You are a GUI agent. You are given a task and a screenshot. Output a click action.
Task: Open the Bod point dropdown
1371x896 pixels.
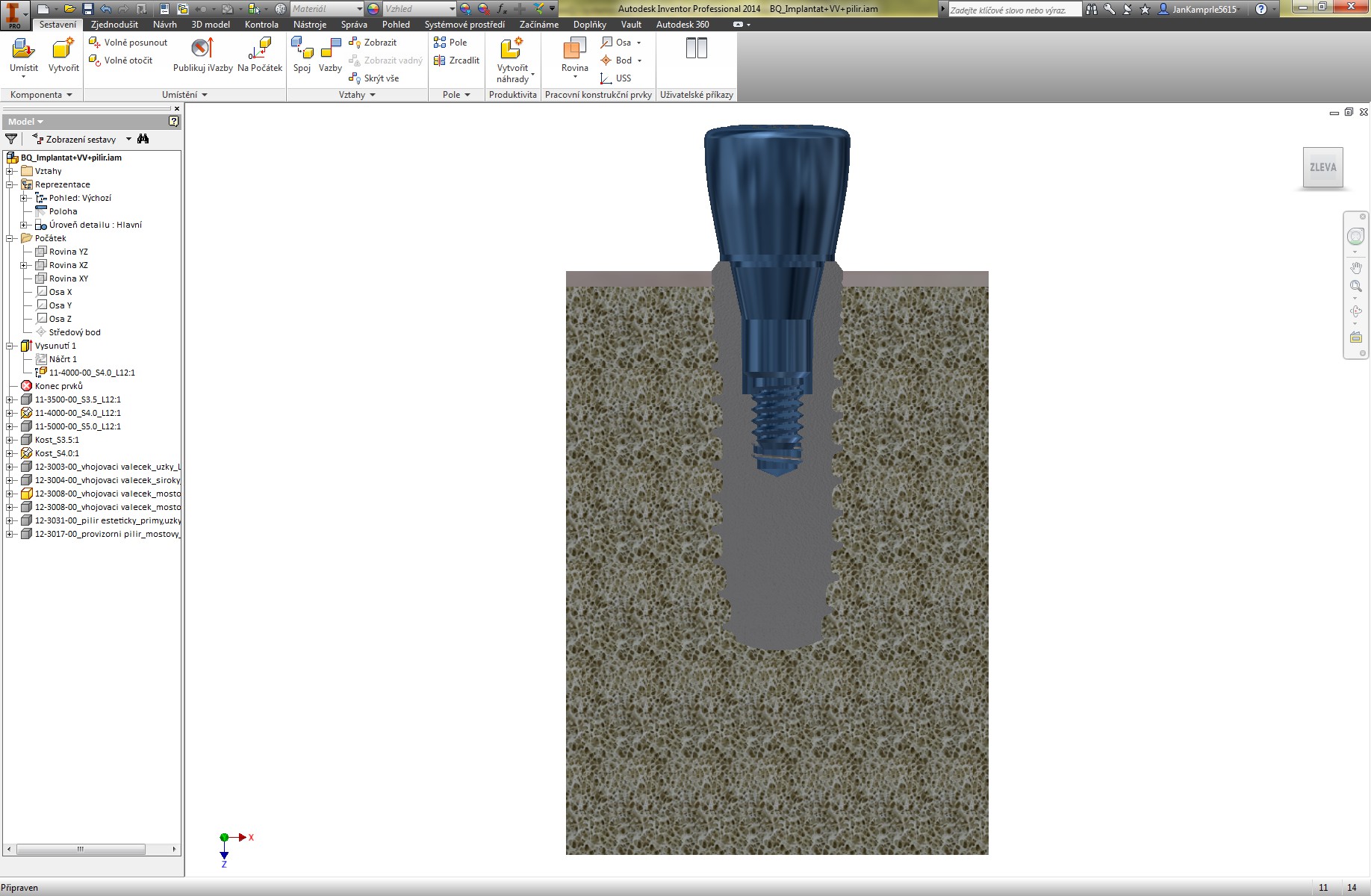point(639,60)
